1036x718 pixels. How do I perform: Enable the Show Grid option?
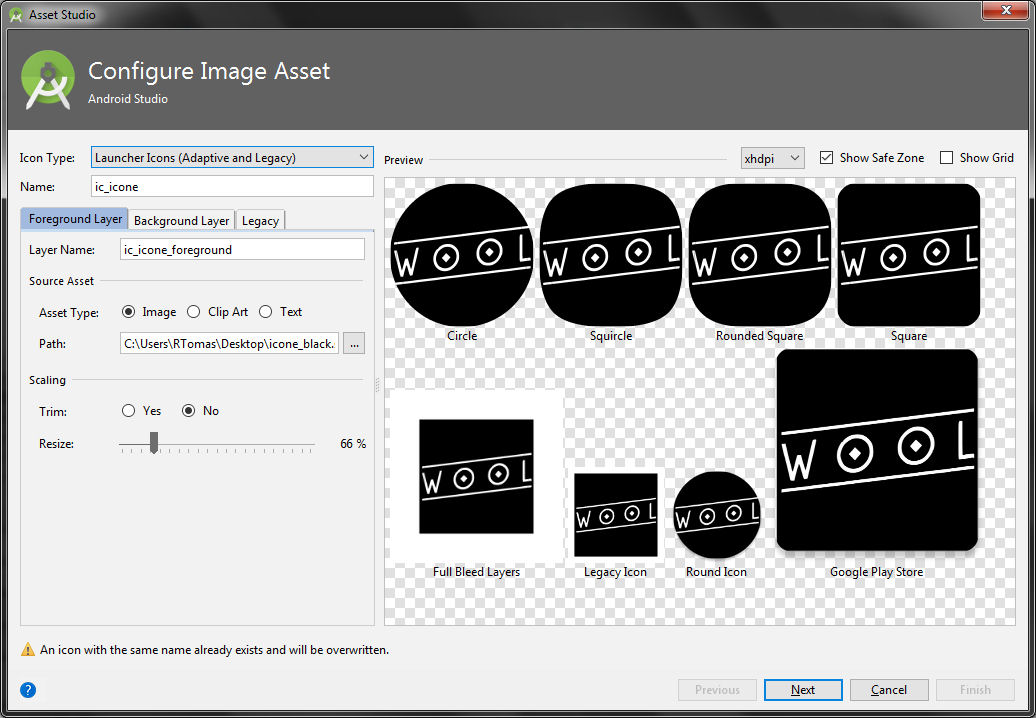(x=946, y=157)
